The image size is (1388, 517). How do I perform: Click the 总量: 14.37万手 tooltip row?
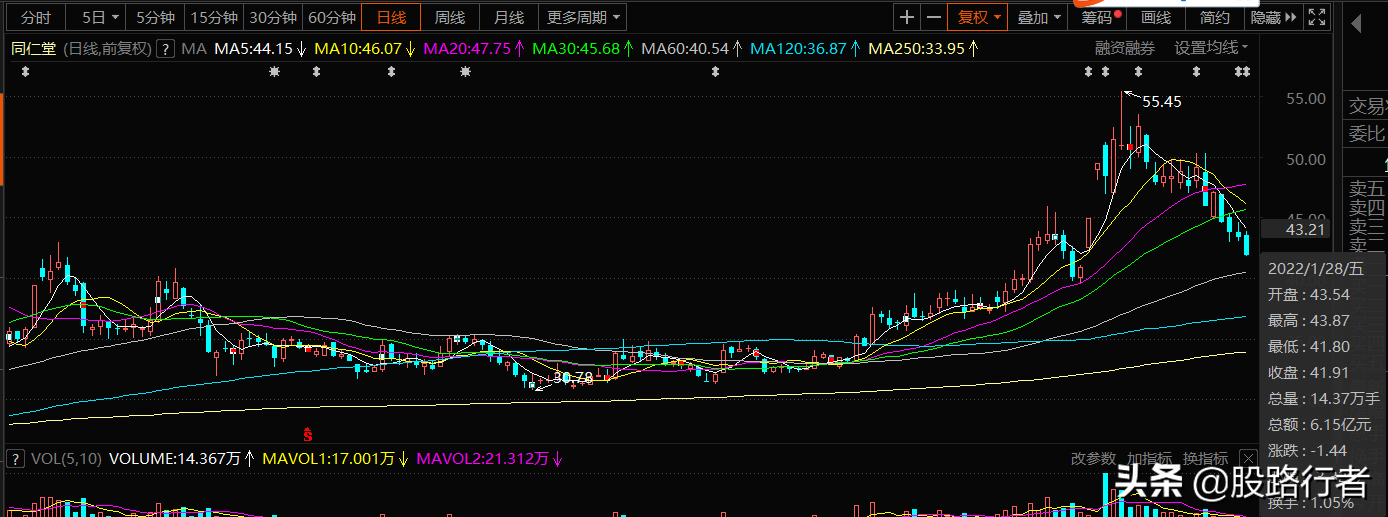point(1322,399)
